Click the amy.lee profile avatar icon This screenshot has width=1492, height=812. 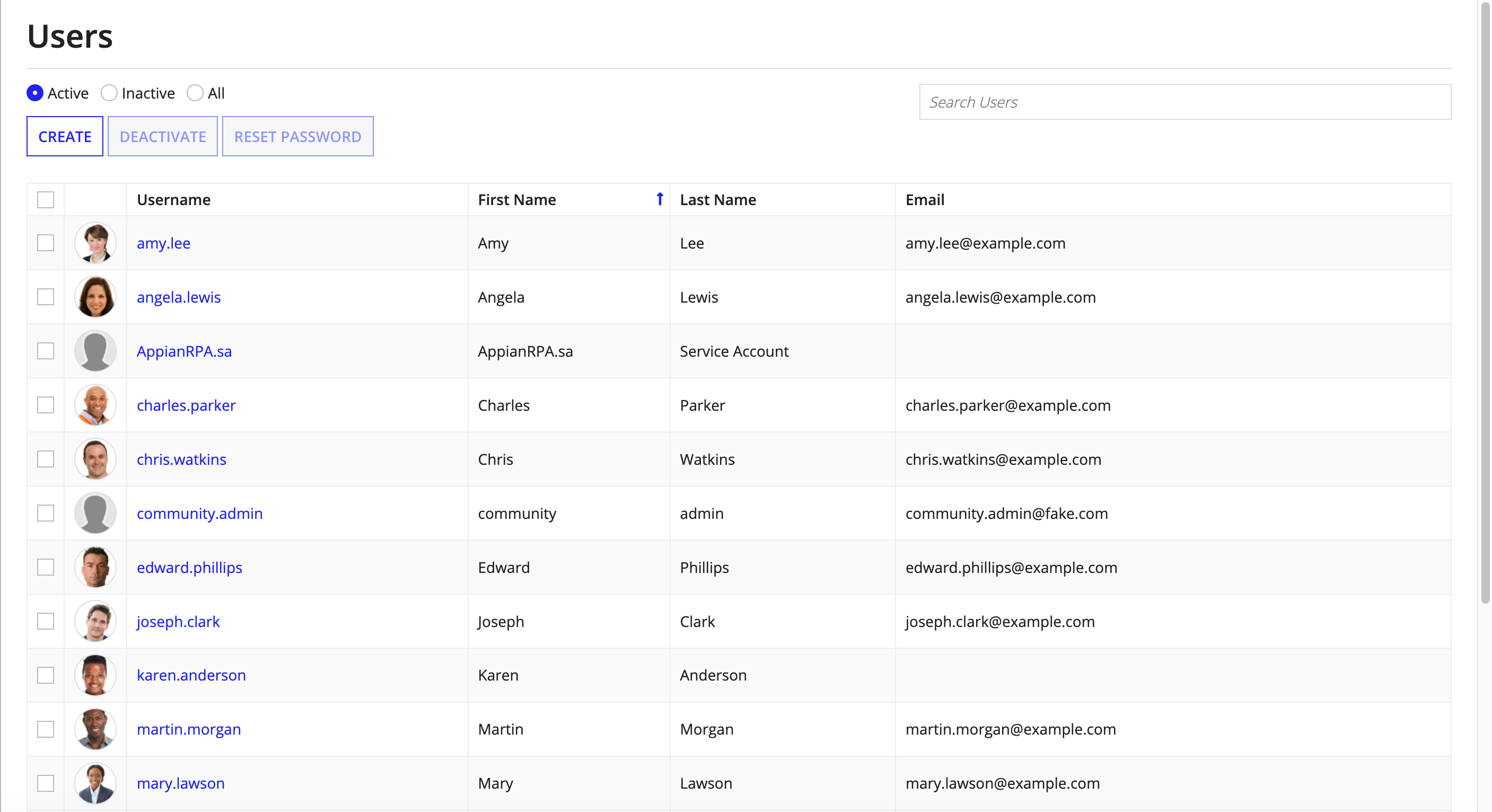tap(96, 242)
